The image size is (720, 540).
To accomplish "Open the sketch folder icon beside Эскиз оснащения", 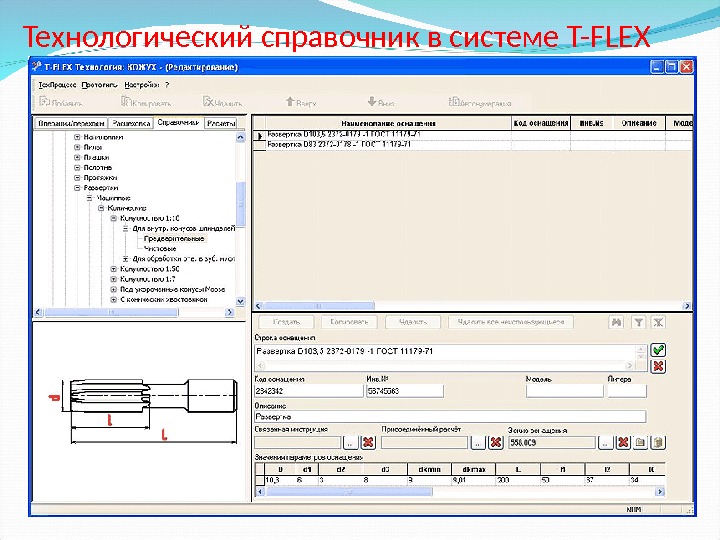I will pyautogui.click(x=641, y=443).
